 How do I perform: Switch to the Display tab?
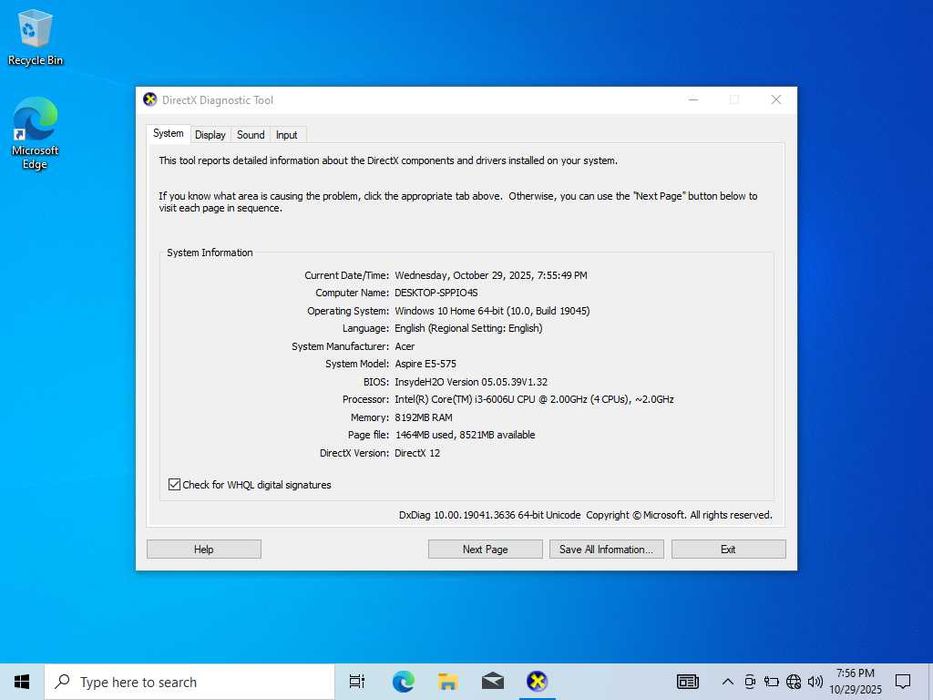[x=210, y=135]
